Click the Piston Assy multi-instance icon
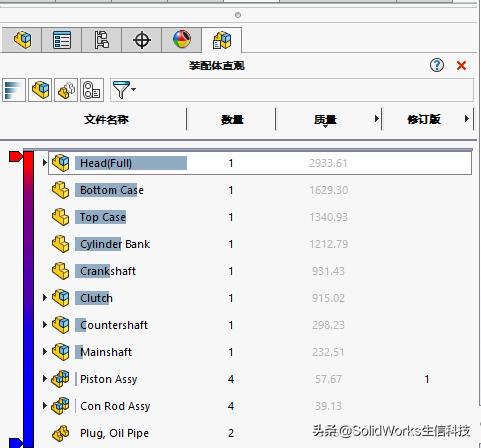The width and height of the screenshot is (481, 448). pyautogui.click(x=61, y=379)
